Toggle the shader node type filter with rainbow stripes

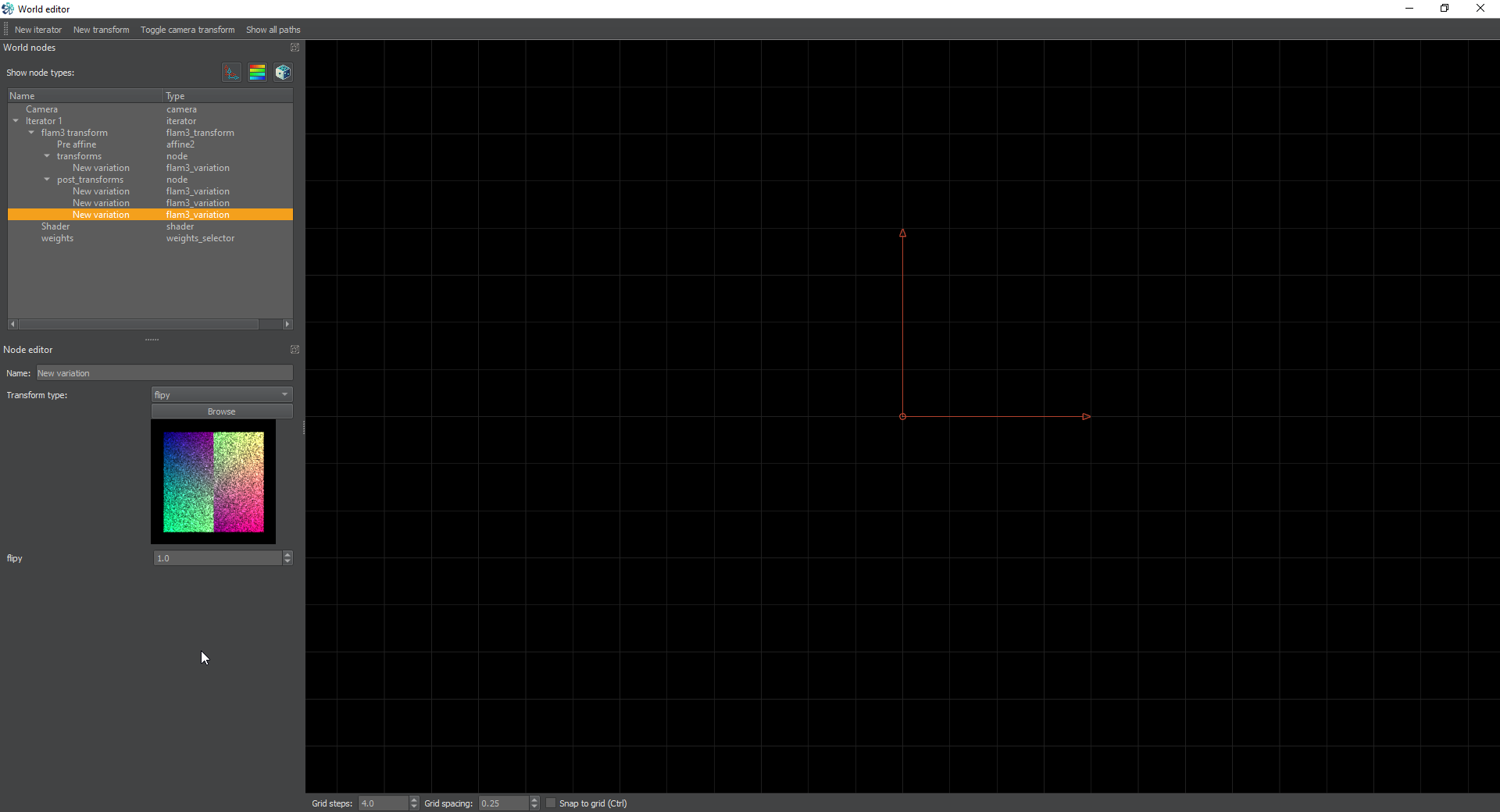click(257, 73)
